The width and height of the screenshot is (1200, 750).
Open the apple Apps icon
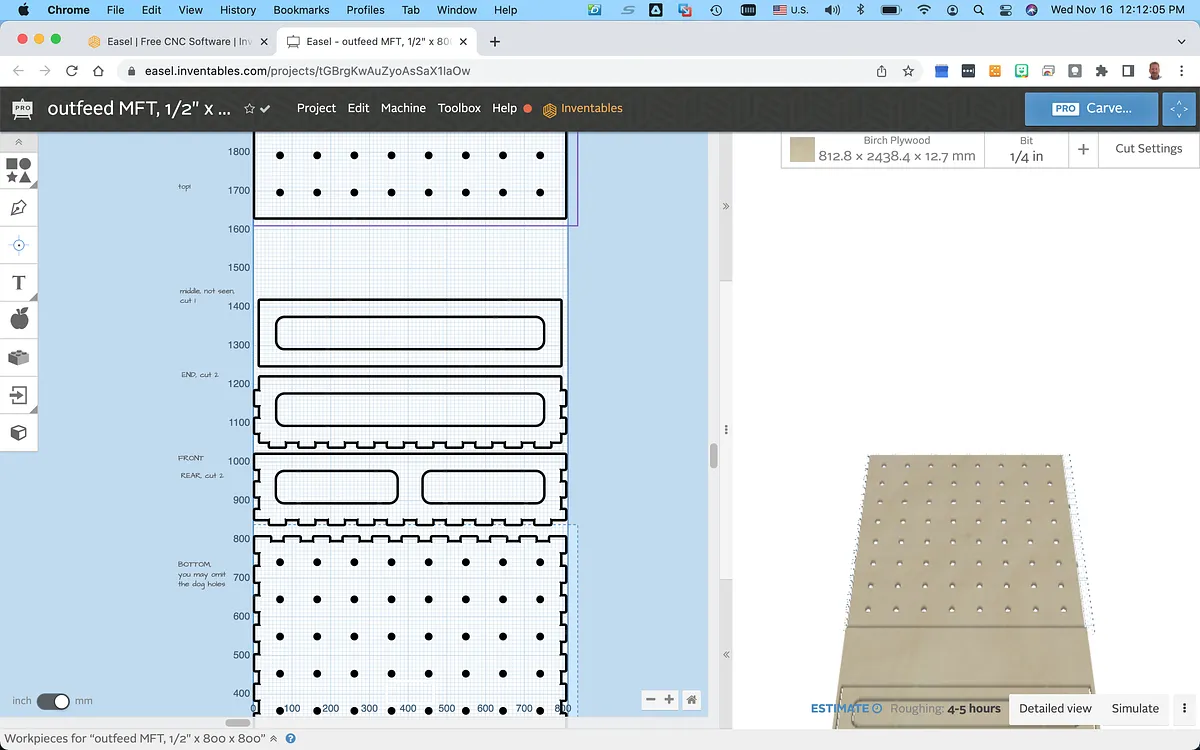[18, 319]
